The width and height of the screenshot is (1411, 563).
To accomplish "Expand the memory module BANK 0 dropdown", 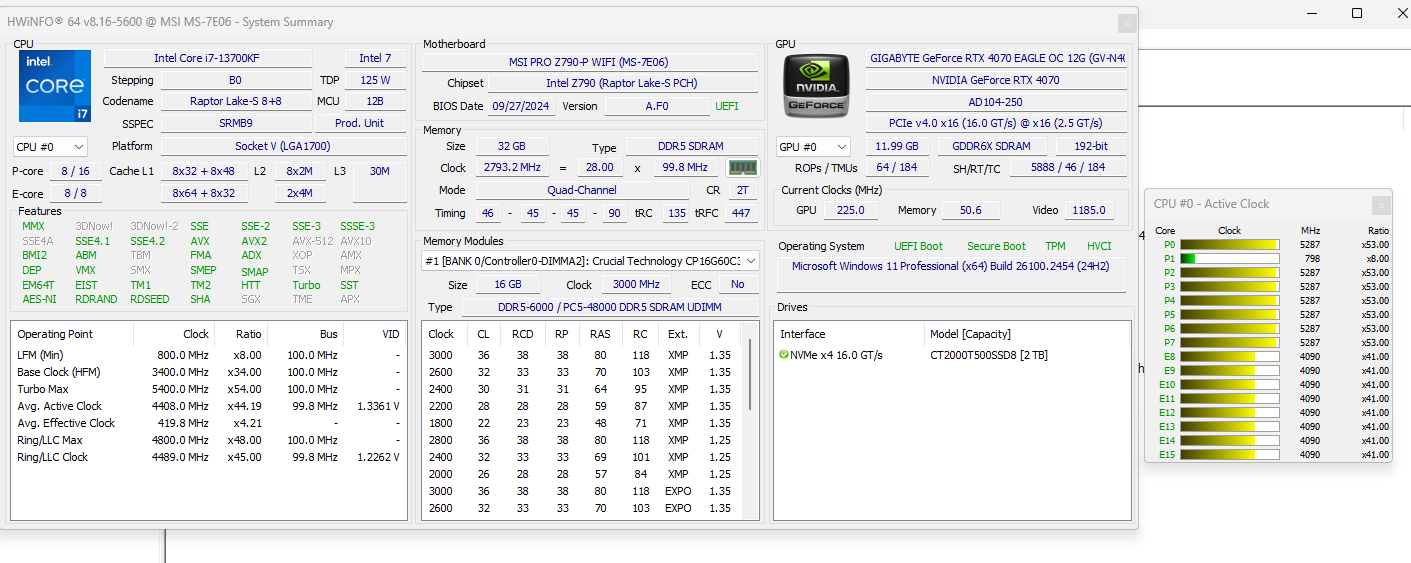I will (x=591, y=261).
